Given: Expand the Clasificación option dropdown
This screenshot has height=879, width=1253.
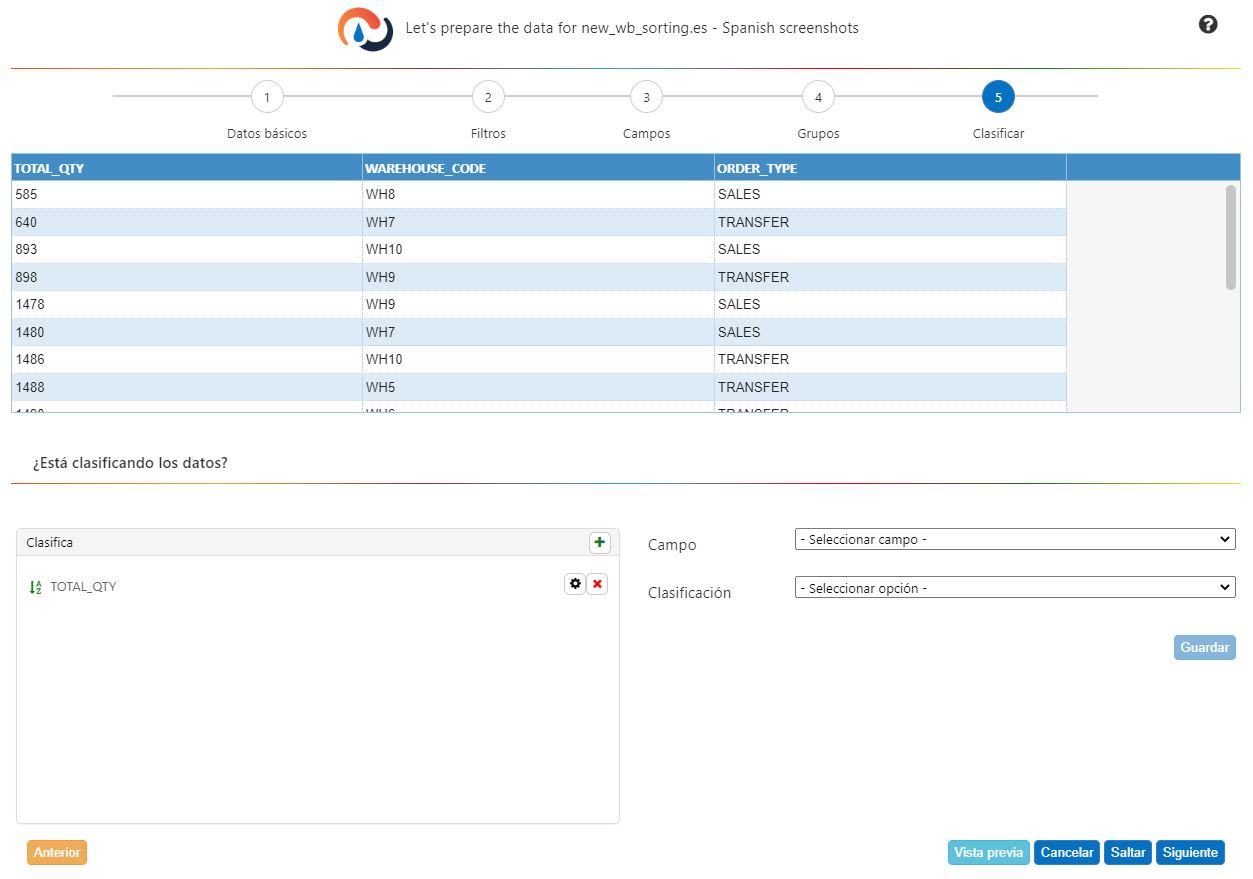Looking at the screenshot, I should pyautogui.click(x=1015, y=588).
